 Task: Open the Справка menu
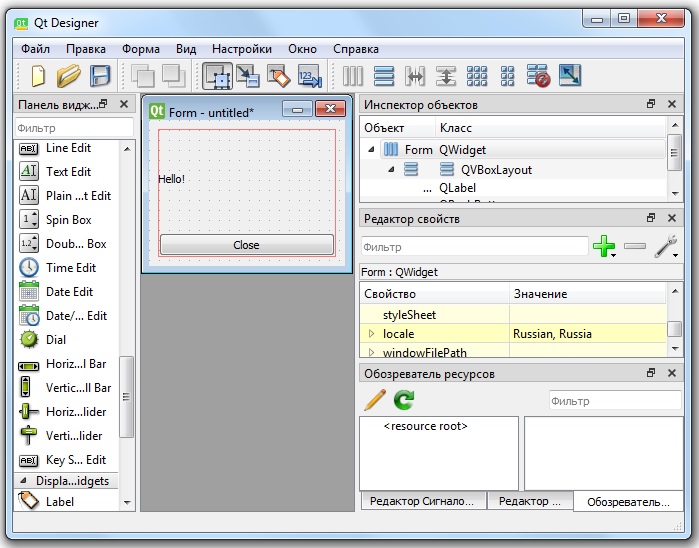tap(356, 49)
